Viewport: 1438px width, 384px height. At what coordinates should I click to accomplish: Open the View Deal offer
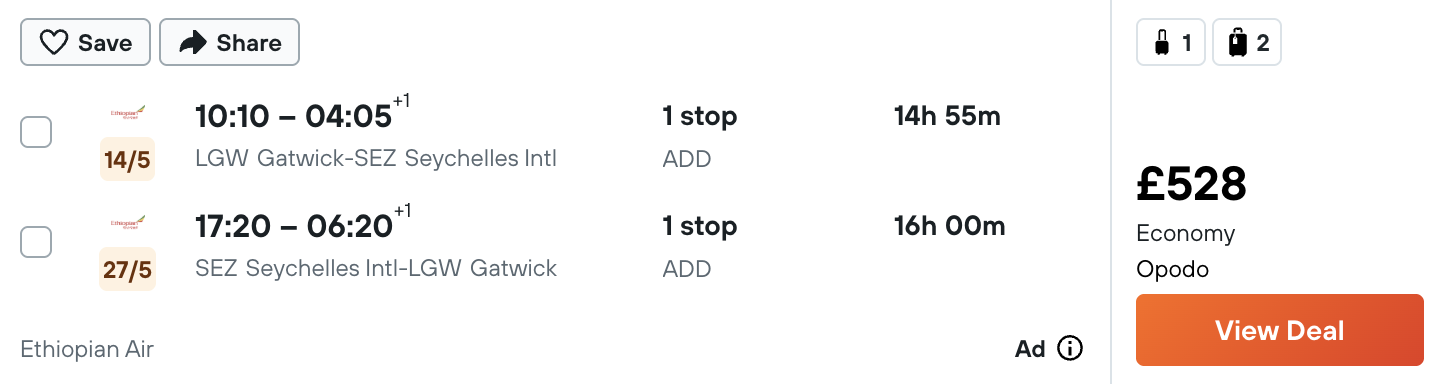[x=1279, y=330]
